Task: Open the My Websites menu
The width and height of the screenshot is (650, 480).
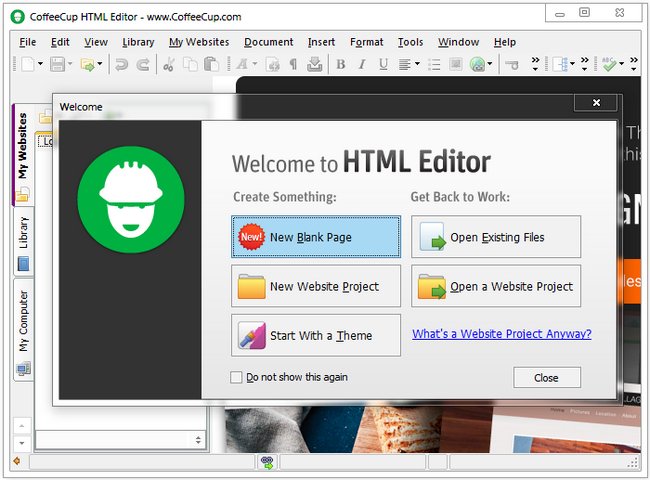Action: point(199,42)
